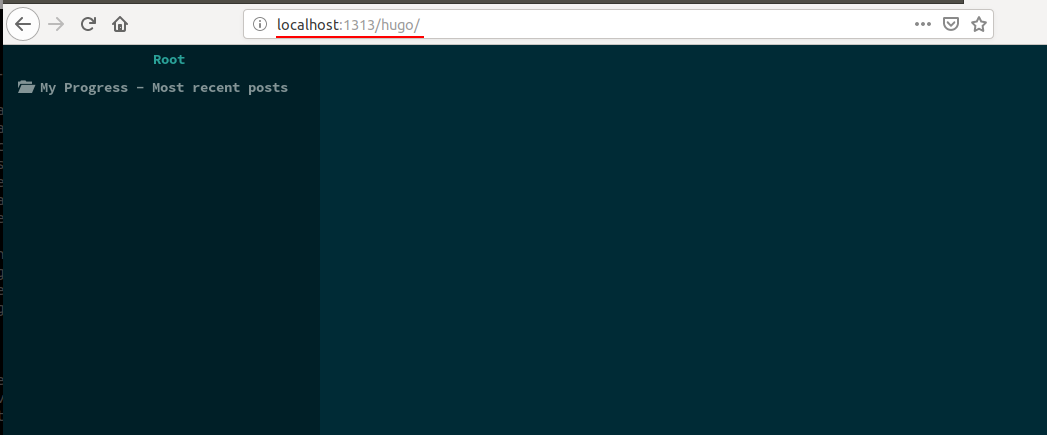Reload the current localhost page
Screen dimensions: 1047x435
point(88,24)
